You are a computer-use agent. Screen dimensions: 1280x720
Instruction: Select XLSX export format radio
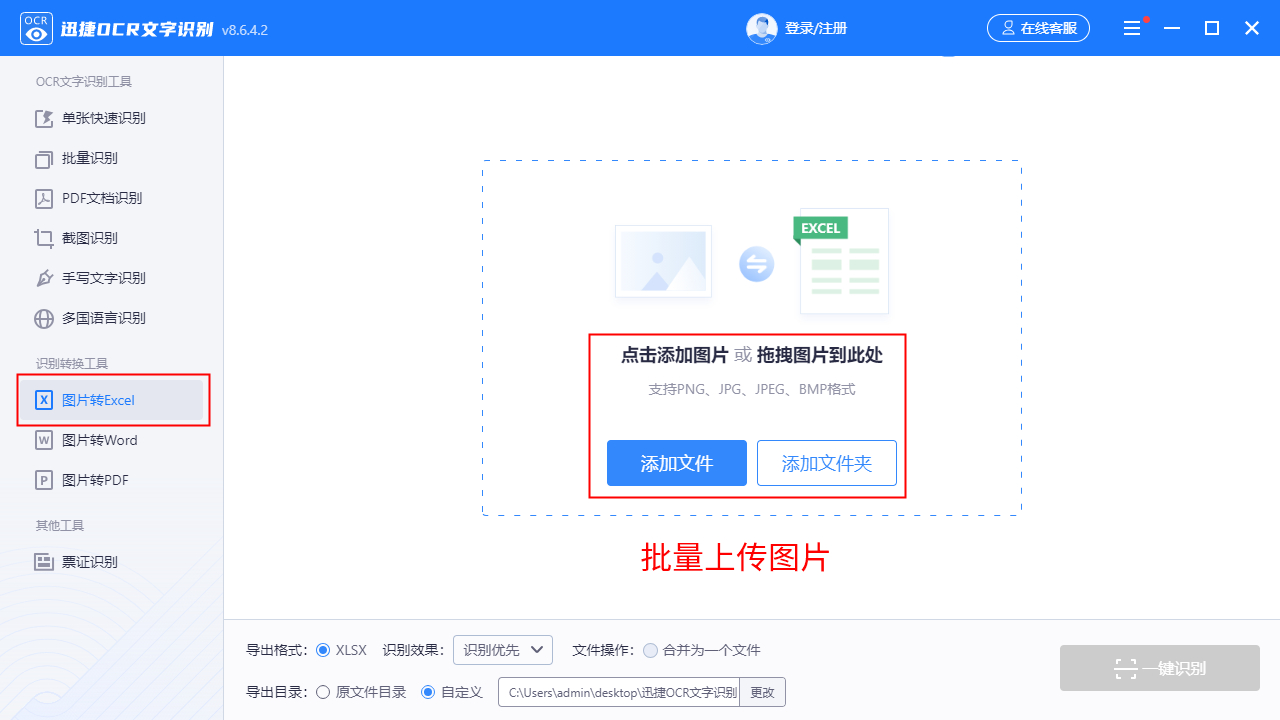coord(323,650)
